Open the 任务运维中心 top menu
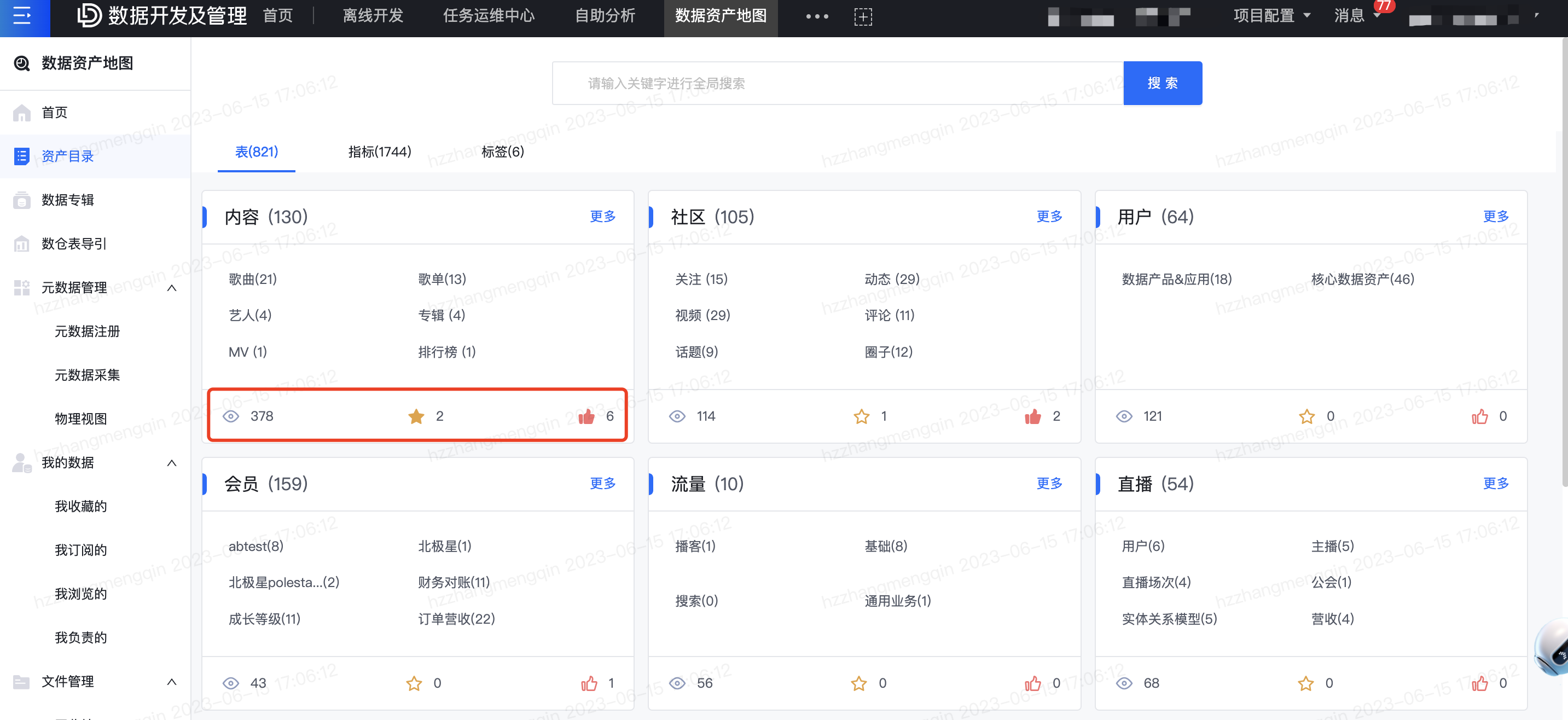 [489, 16]
